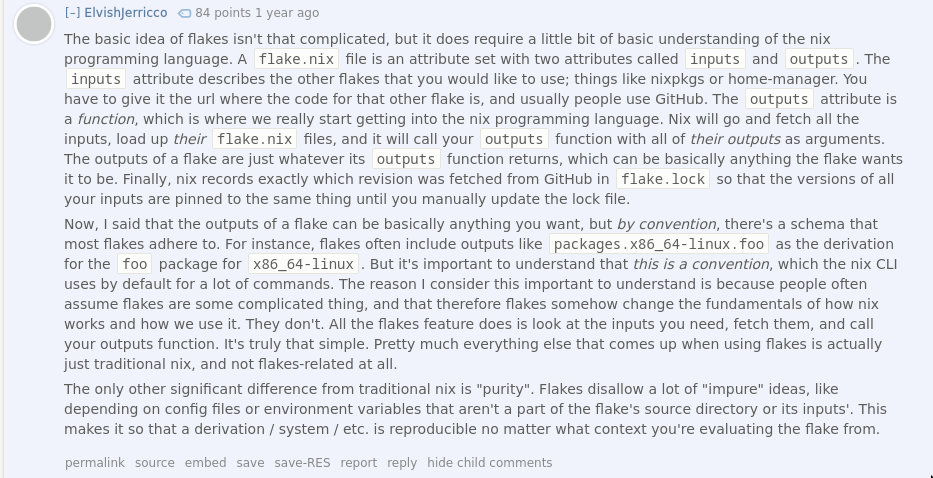
Task: Save this comment with the save link
Action: click(250, 463)
